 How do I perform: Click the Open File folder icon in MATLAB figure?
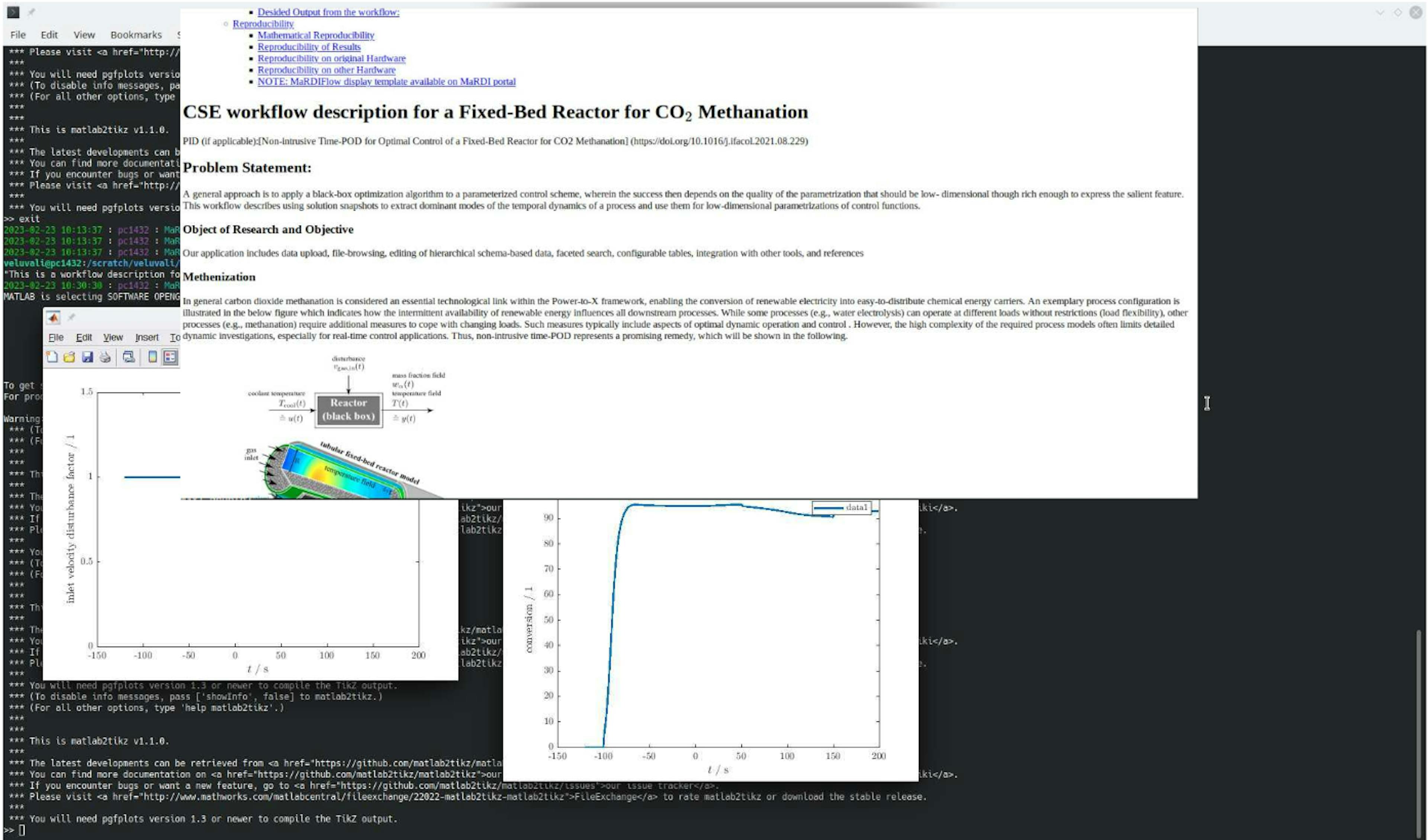coord(69,357)
